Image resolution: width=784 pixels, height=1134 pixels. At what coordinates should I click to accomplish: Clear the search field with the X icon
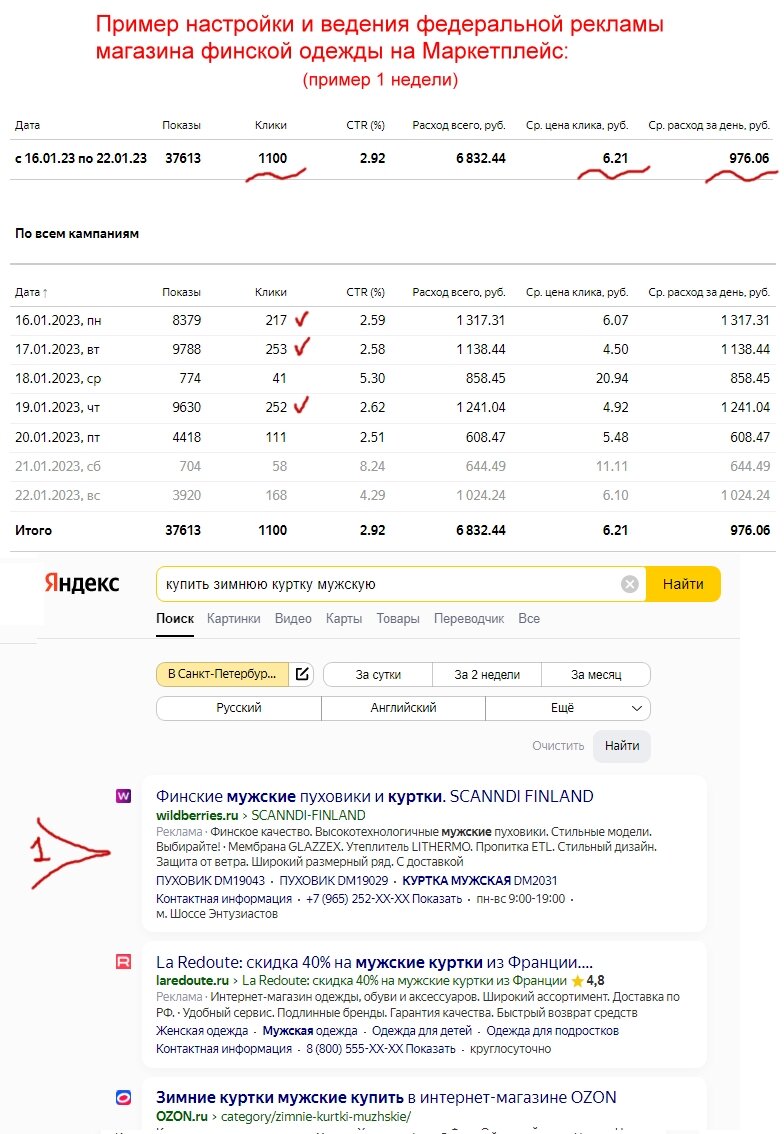point(629,584)
